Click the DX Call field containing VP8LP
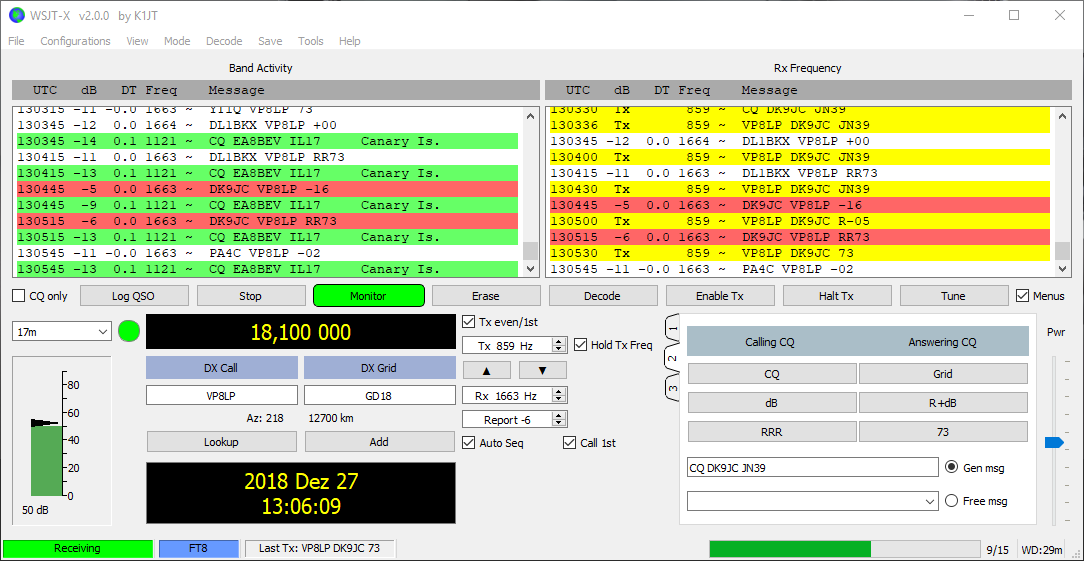 [222, 395]
